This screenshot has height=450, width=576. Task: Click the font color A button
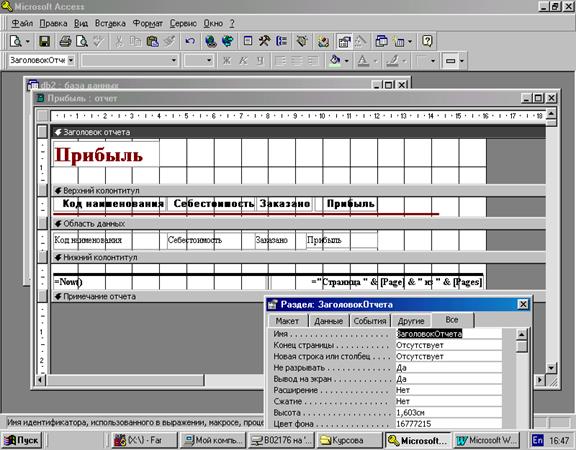(x=363, y=60)
